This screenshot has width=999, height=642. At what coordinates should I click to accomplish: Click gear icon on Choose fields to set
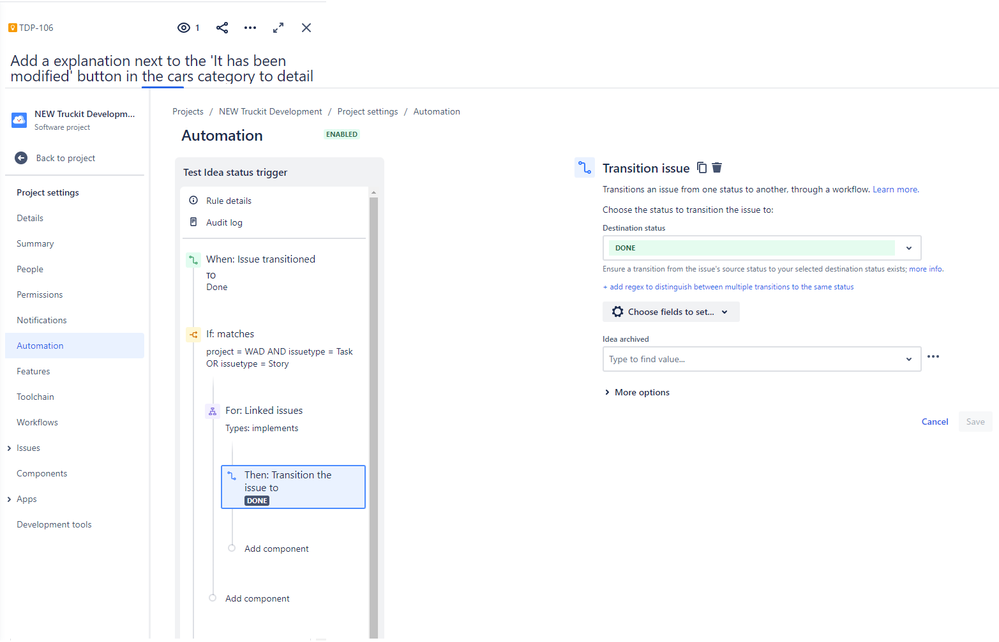click(617, 312)
